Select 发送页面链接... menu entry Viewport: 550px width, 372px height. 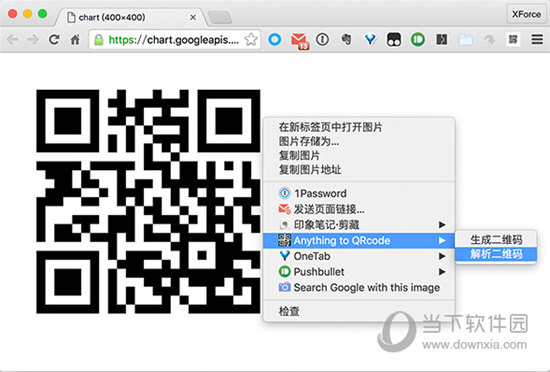coord(359,209)
